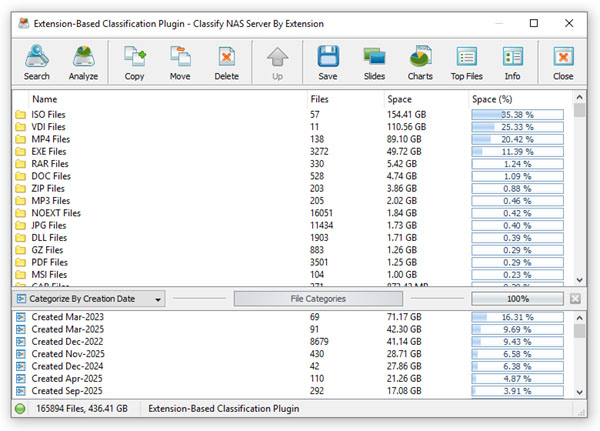Screen dimensions: 600x431
Task: Click category icon of Created Dec-2022 row
Action: 21,341
